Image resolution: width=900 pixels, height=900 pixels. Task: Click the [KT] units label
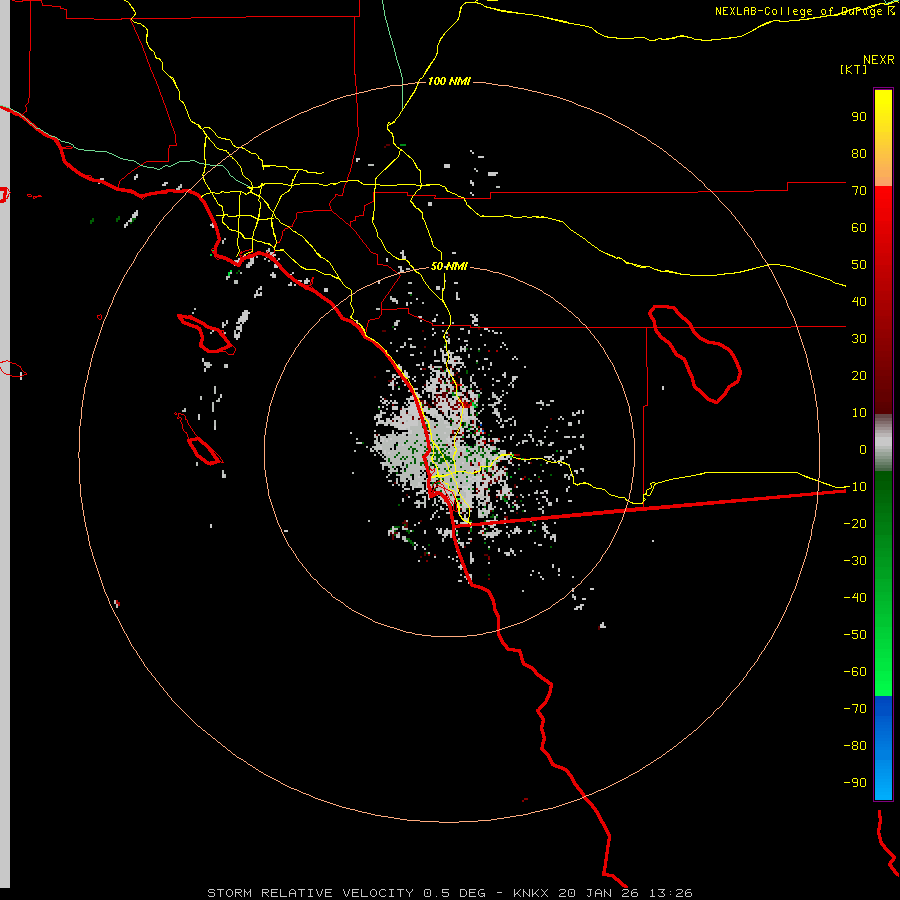854,69
